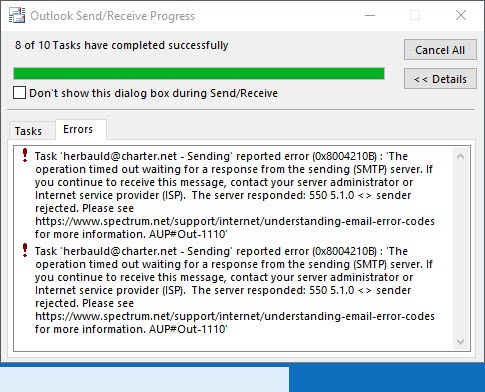
Task: Click the scrollbar down arrow in errors list
Action: (x=460, y=342)
